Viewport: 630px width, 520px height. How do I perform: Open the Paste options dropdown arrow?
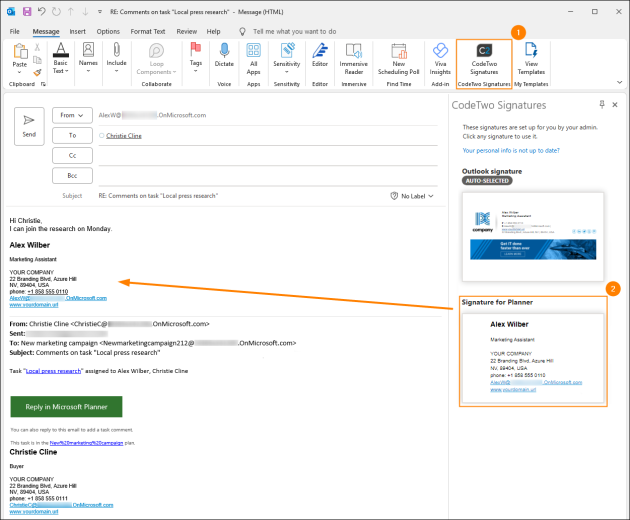(x=19, y=73)
